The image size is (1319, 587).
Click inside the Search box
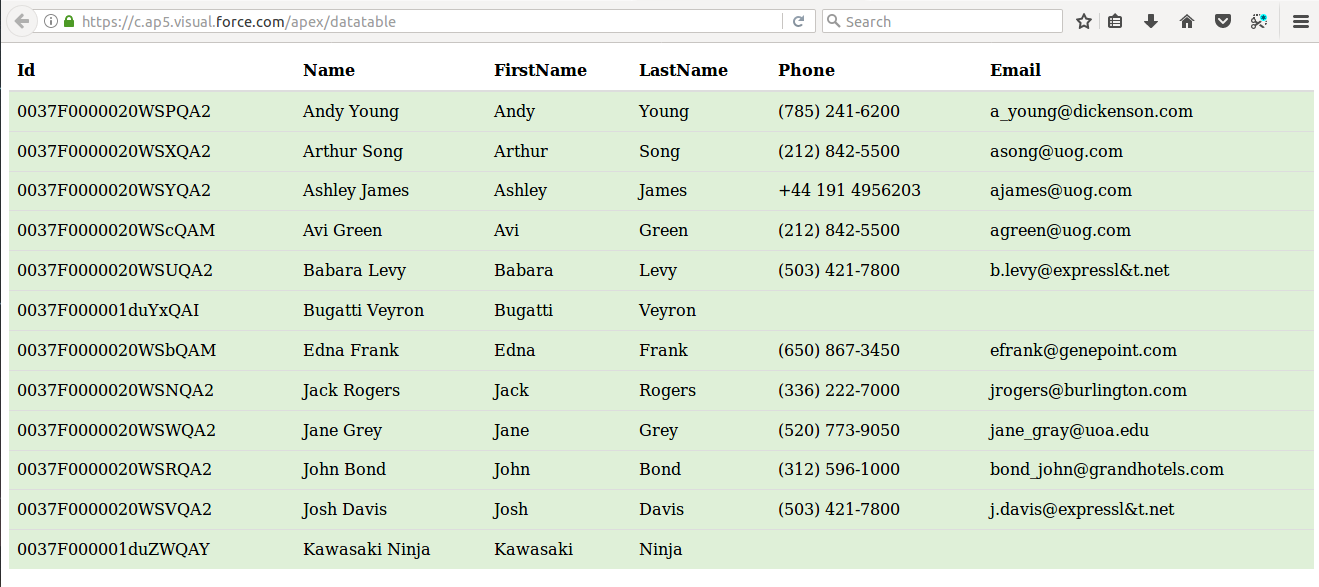click(x=942, y=21)
